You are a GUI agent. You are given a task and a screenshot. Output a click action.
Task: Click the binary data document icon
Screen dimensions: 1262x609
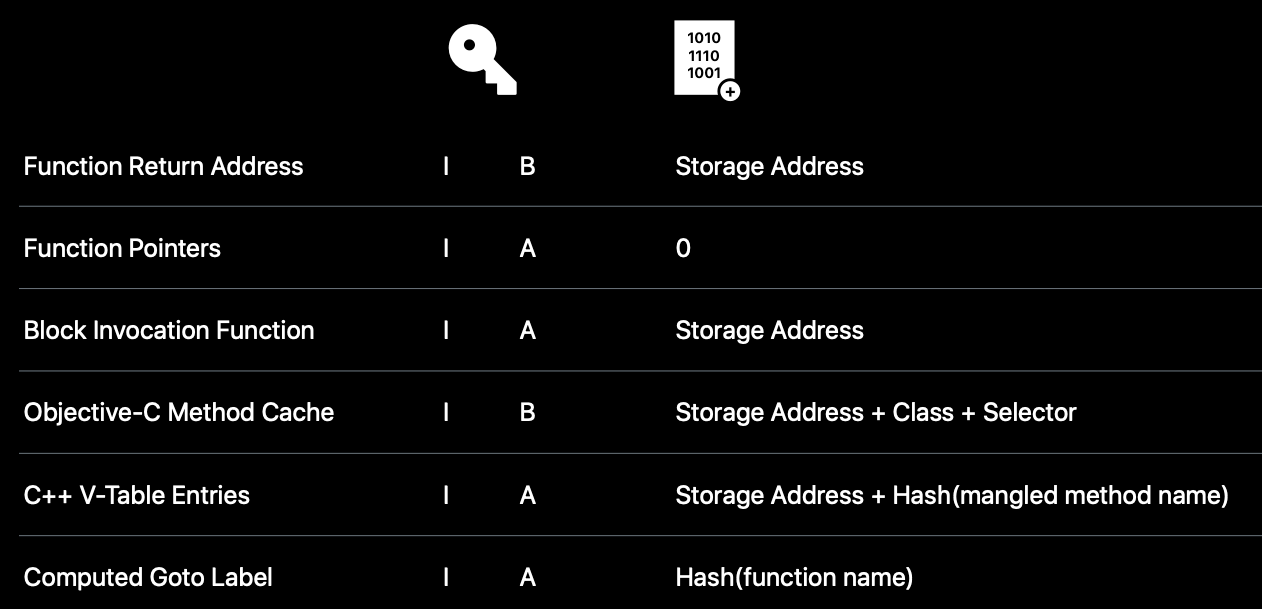pyautogui.click(x=705, y=59)
